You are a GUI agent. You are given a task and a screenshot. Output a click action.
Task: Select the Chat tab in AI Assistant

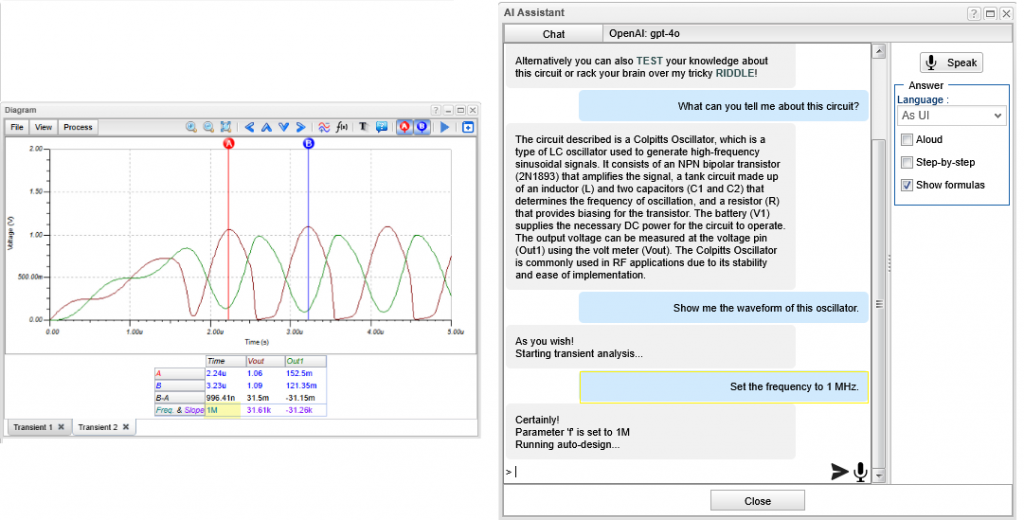point(553,34)
